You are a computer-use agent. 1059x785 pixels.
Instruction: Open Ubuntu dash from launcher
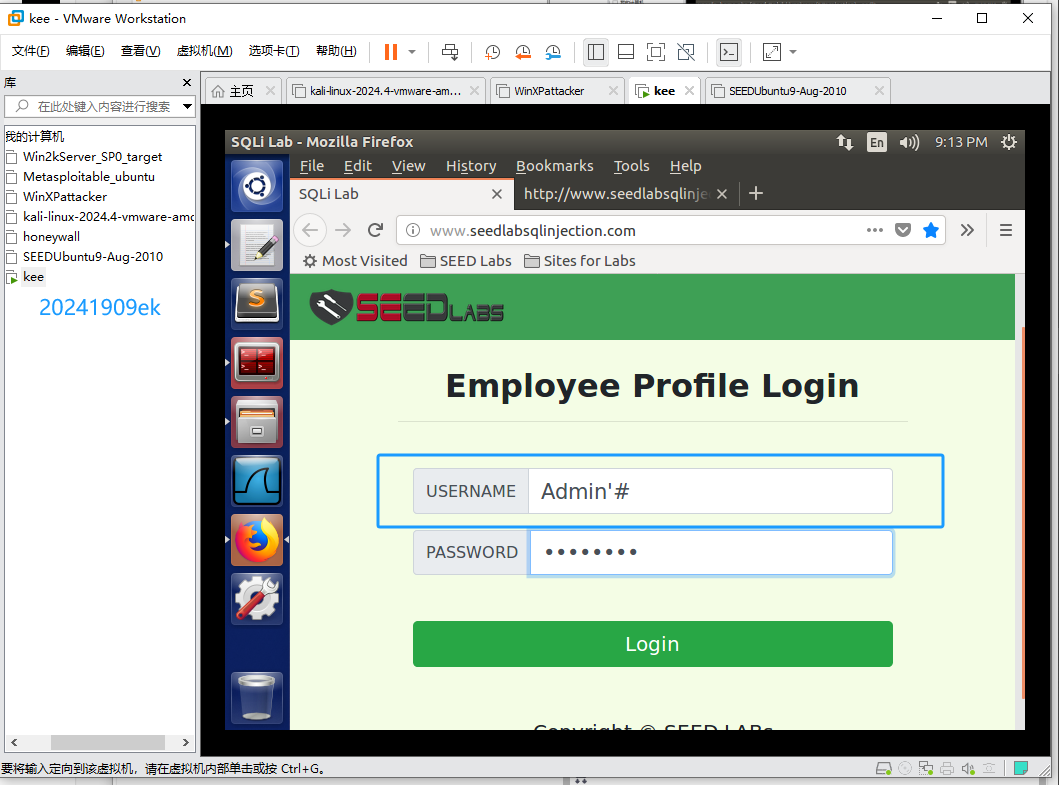point(257,186)
